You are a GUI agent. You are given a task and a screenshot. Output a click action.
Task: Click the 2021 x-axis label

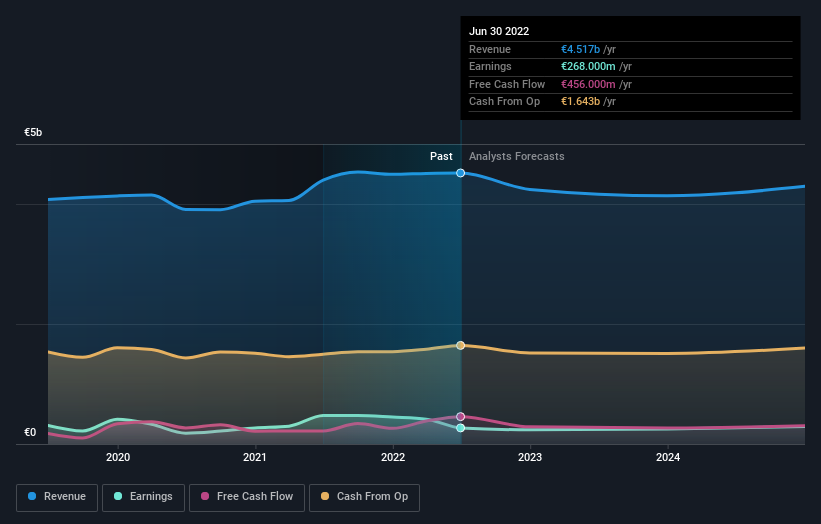[x=255, y=457]
